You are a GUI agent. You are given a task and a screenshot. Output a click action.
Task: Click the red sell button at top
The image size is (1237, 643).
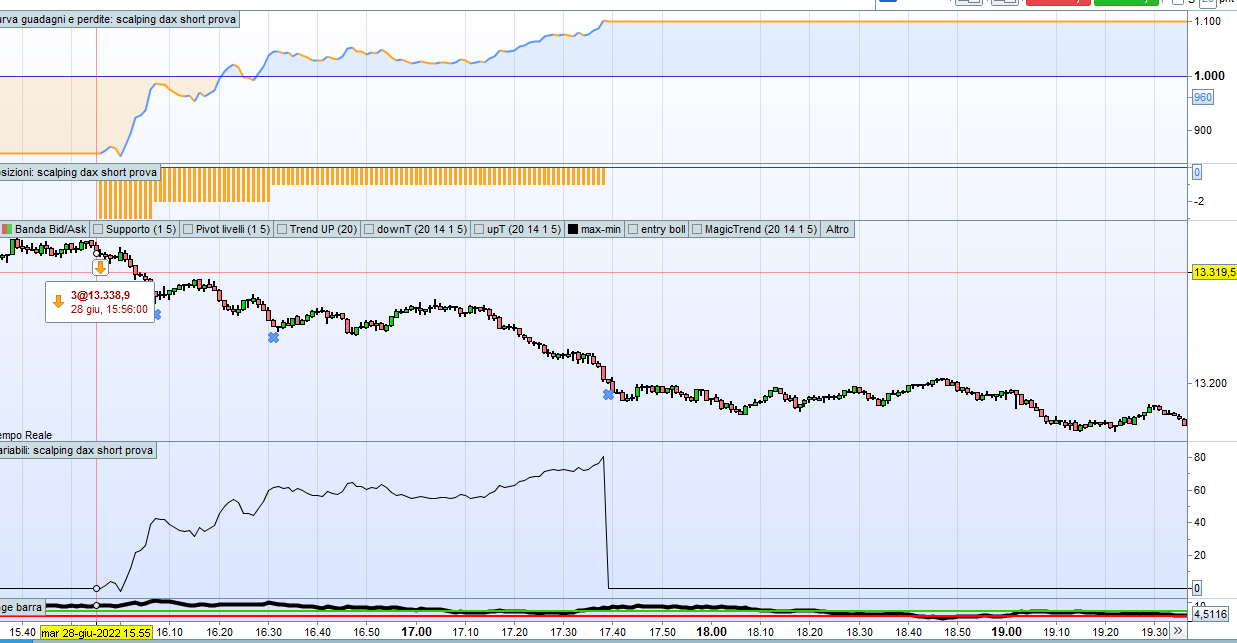(x=1058, y=2)
